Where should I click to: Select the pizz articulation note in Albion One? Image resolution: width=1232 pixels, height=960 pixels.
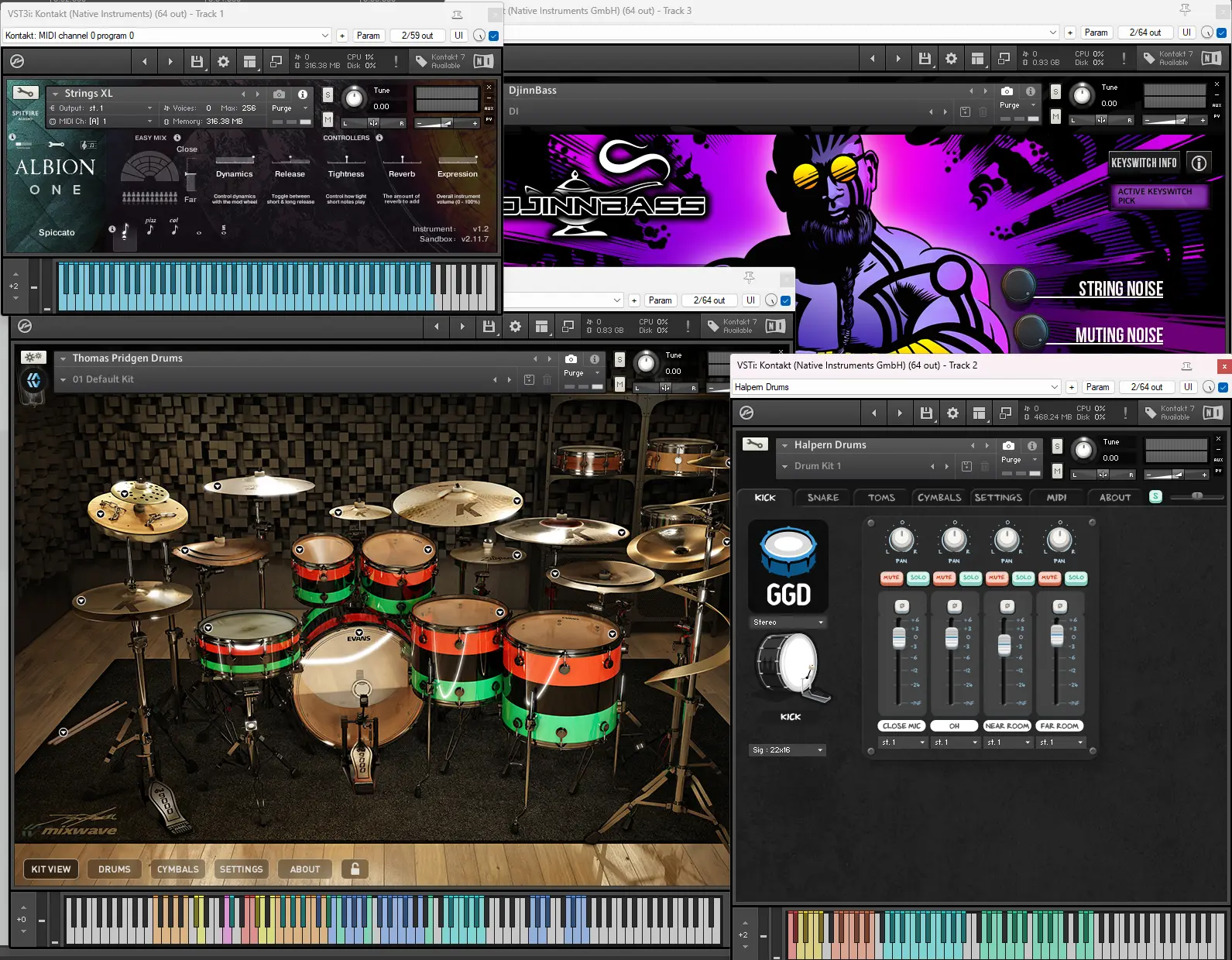point(150,228)
